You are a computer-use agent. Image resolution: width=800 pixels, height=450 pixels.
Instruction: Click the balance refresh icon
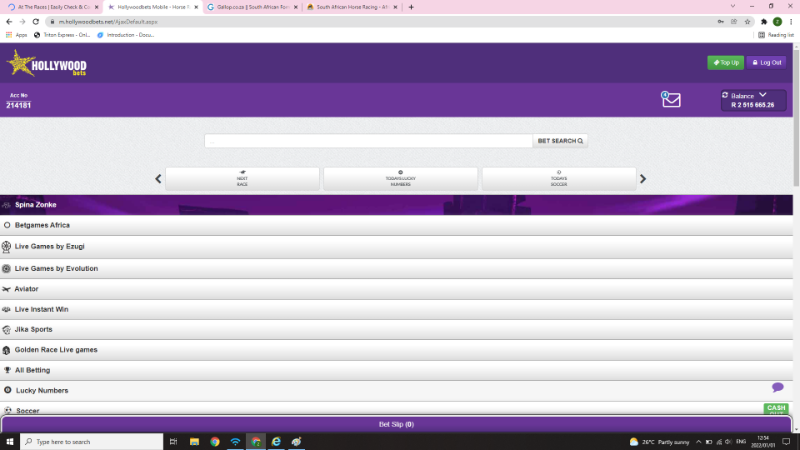pos(725,95)
